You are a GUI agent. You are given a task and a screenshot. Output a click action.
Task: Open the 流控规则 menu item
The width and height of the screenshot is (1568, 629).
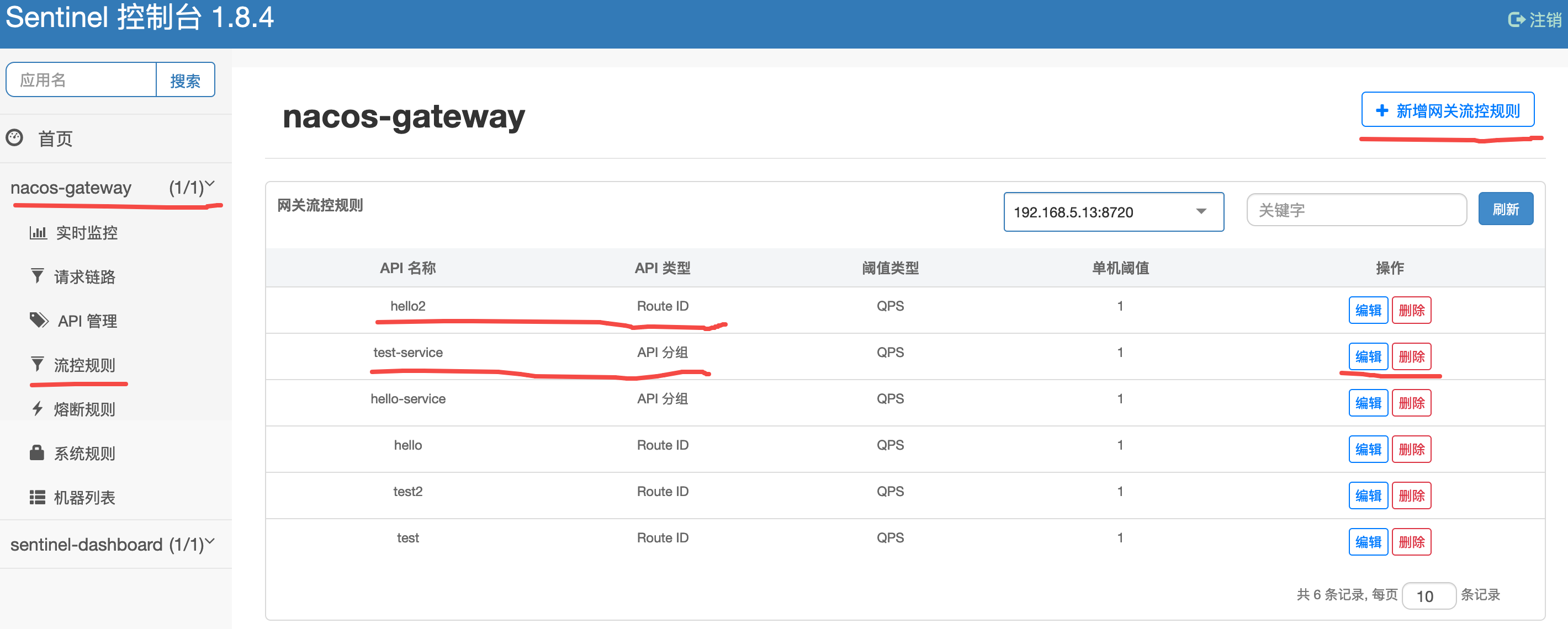click(x=84, y=364)
